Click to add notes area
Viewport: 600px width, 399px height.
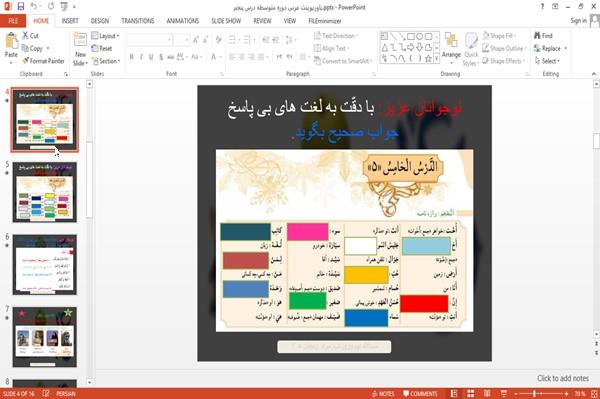coord(562,378)
